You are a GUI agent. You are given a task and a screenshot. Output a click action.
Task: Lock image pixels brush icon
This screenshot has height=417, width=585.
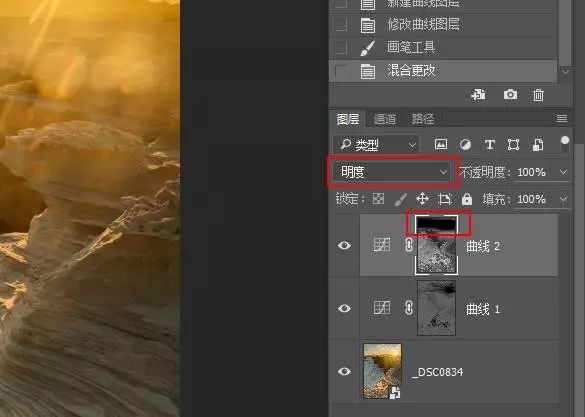400,199
